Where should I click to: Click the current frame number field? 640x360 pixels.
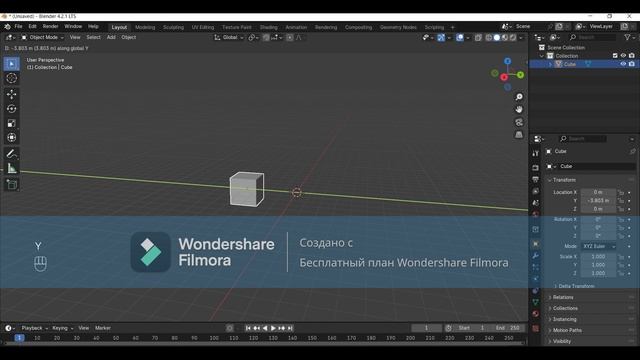(427, 328)
